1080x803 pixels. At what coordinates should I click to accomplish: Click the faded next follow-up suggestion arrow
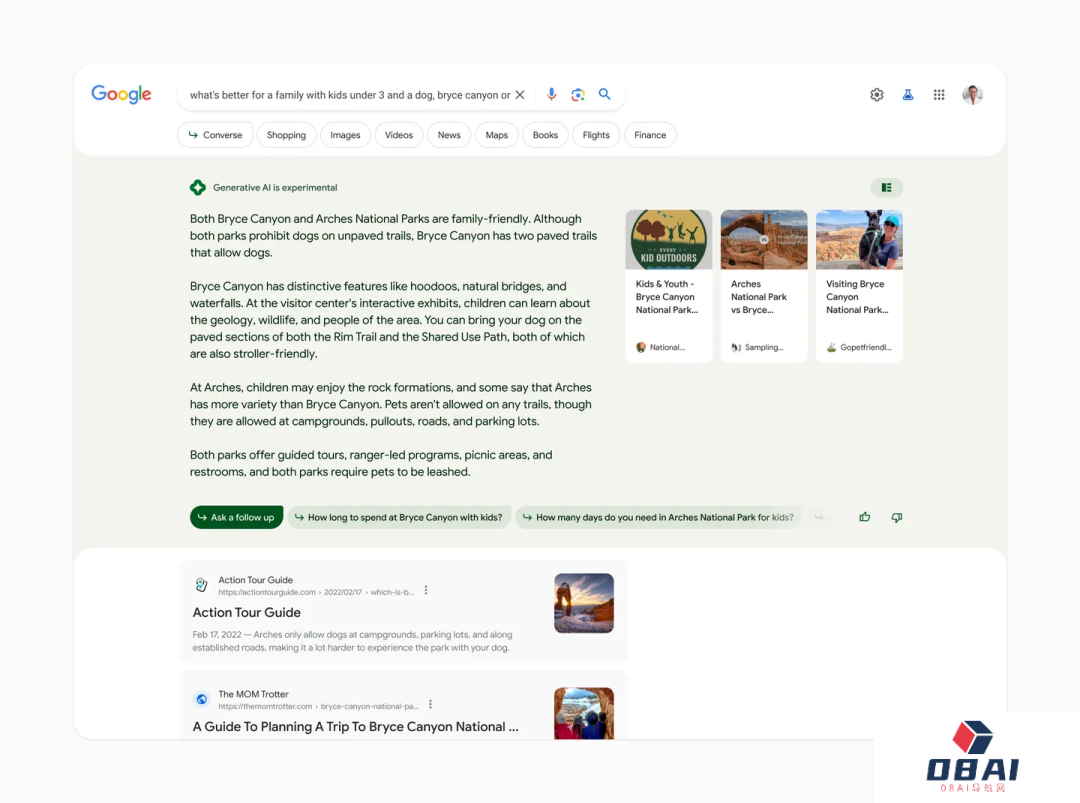pyautogui.click(x=819, y=517)
